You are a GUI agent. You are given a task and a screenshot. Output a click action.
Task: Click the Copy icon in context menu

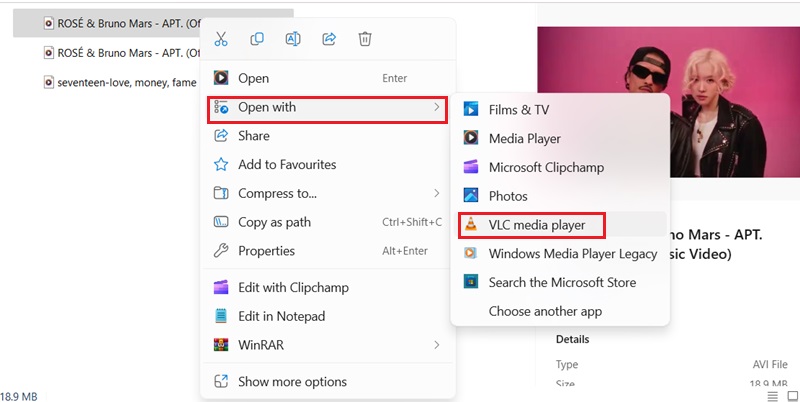257,39
